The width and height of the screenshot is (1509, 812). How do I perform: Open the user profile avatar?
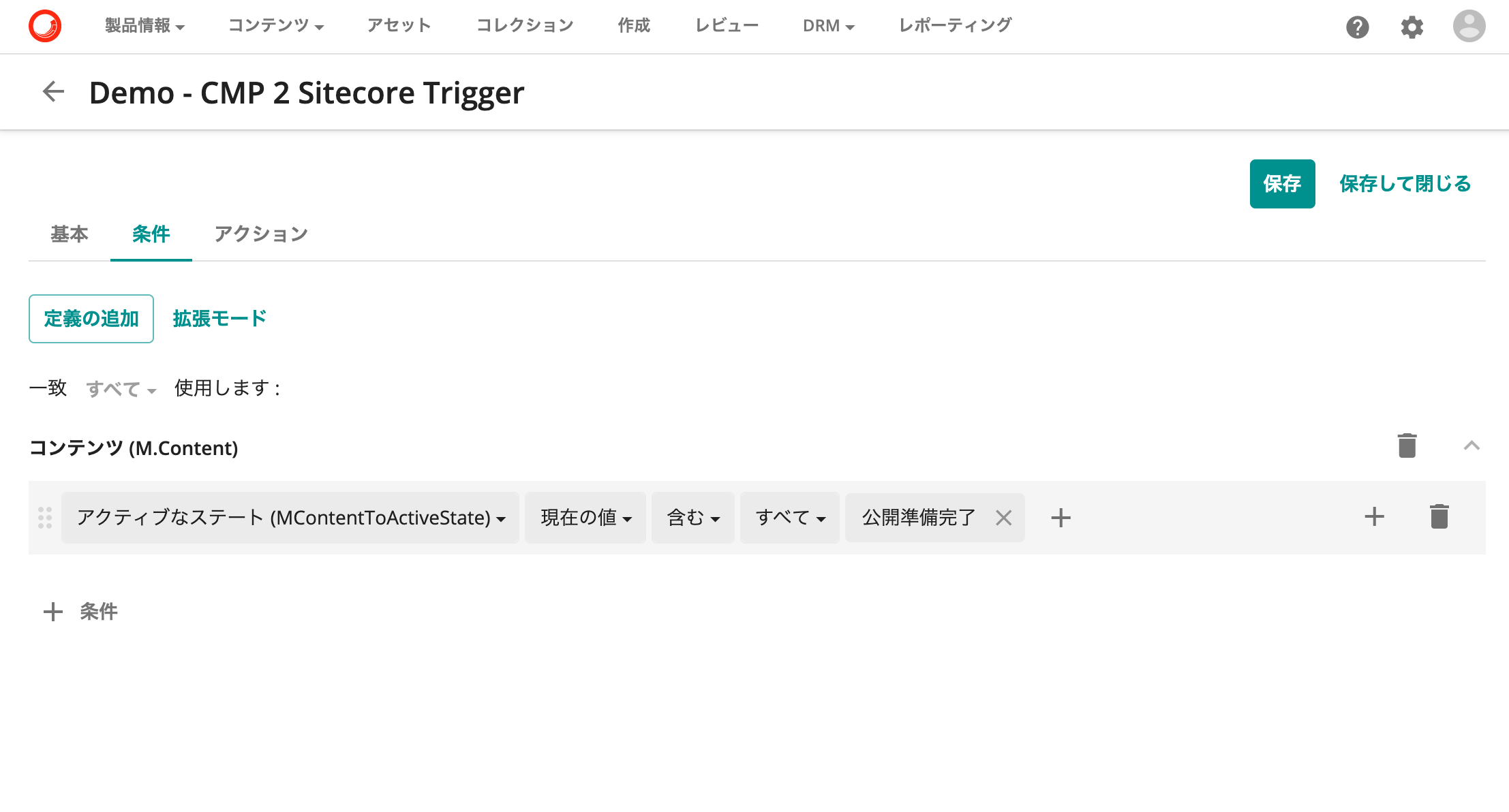(x=1469, y=26)
